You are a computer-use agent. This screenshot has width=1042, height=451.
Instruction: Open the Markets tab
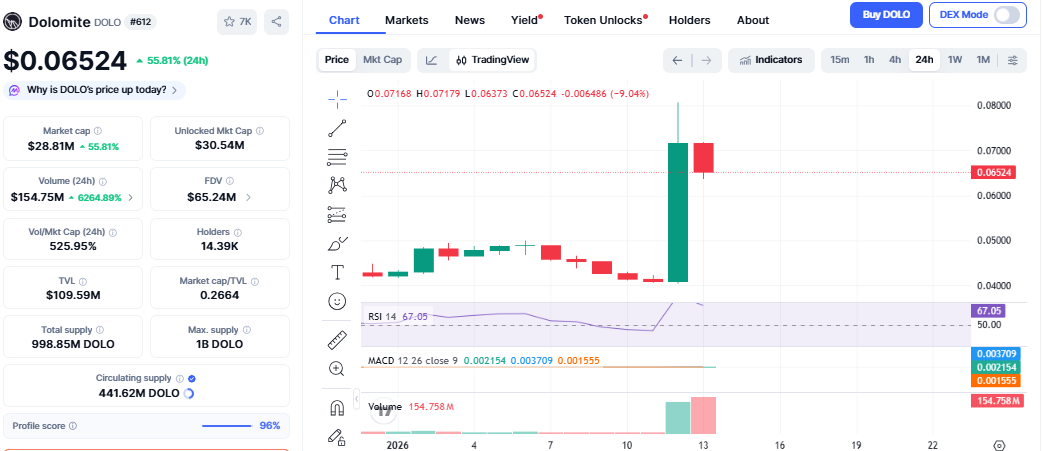407,20
